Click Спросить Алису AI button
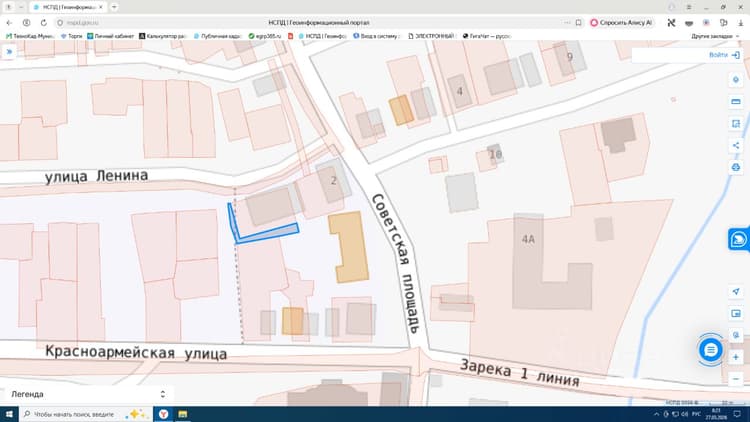750x422 pixels. point(621,22)
